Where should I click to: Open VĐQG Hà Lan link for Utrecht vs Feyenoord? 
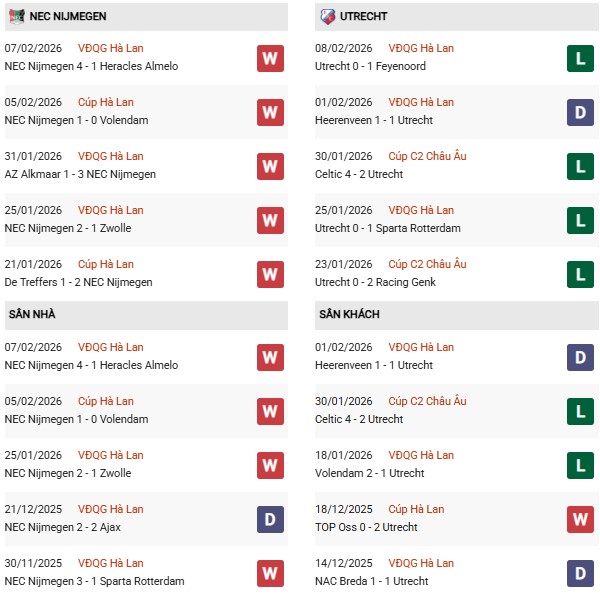tap(419, 48)
